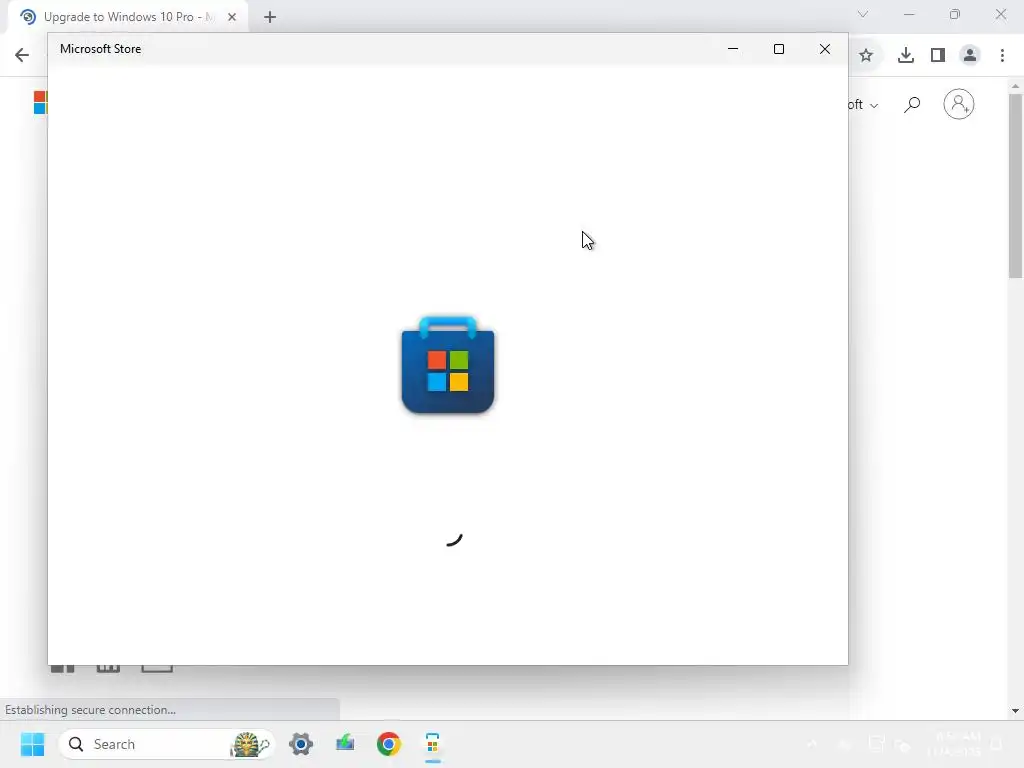
Task: Click the scrollbar up arrow in Chrome
Action: click(x=1015, y=86)
